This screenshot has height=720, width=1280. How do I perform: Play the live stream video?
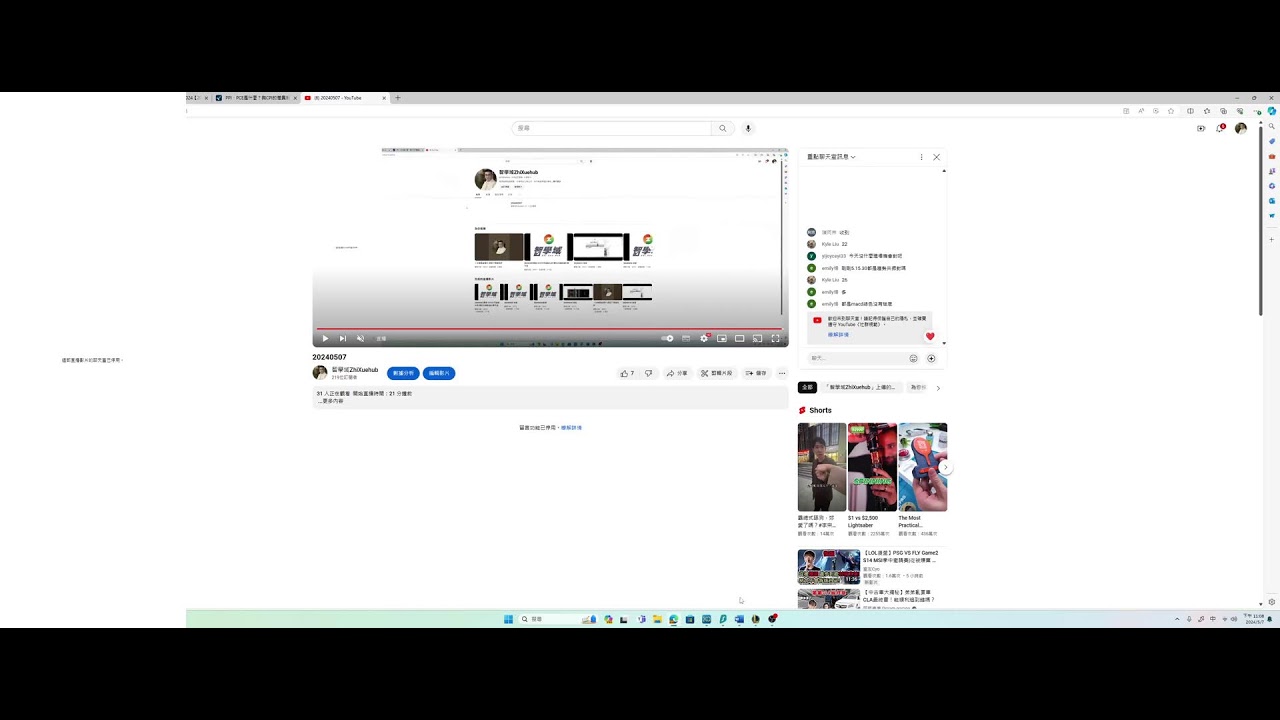325,339
